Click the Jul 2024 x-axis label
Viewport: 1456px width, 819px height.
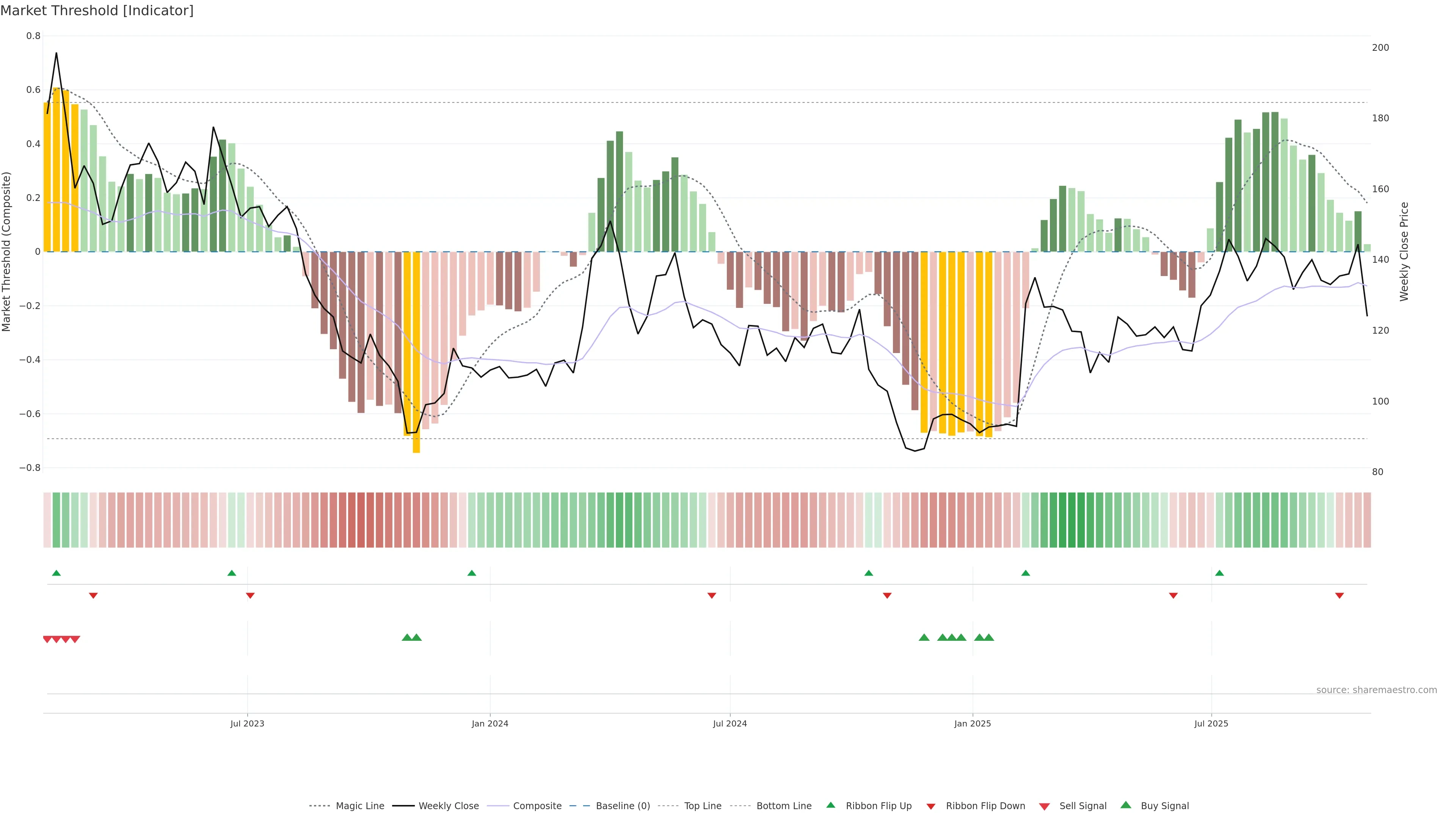pyautogui.click(x=730, y=723)
